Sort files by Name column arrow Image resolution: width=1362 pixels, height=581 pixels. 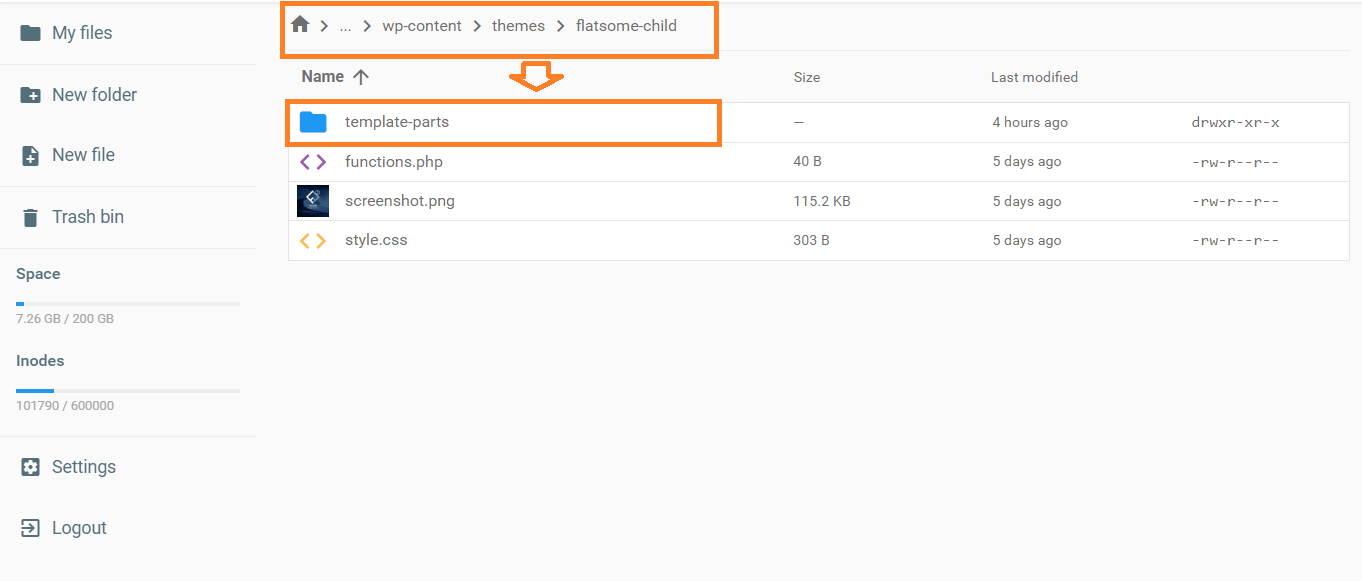[361, 77]
